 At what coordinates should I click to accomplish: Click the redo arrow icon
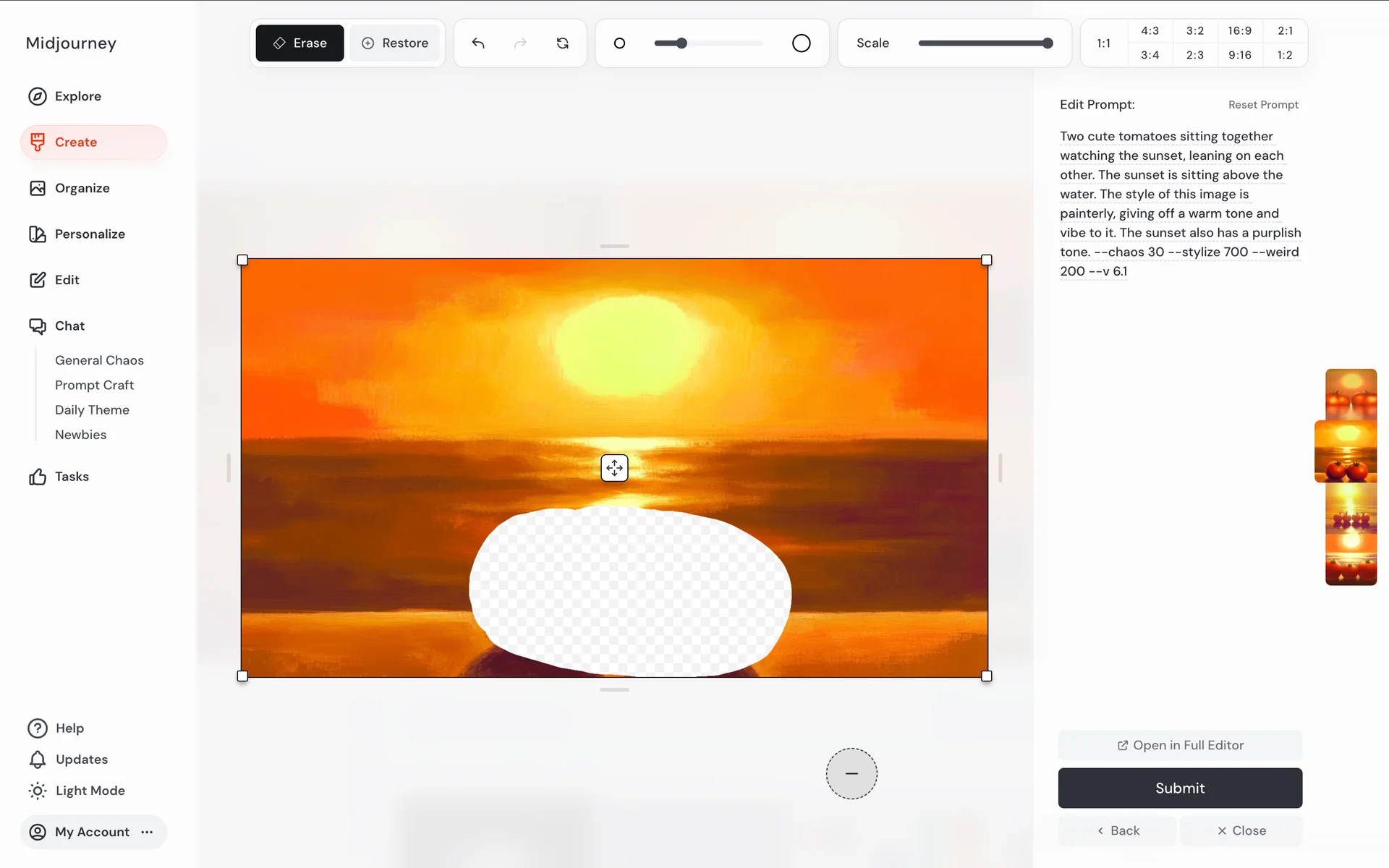520,43
